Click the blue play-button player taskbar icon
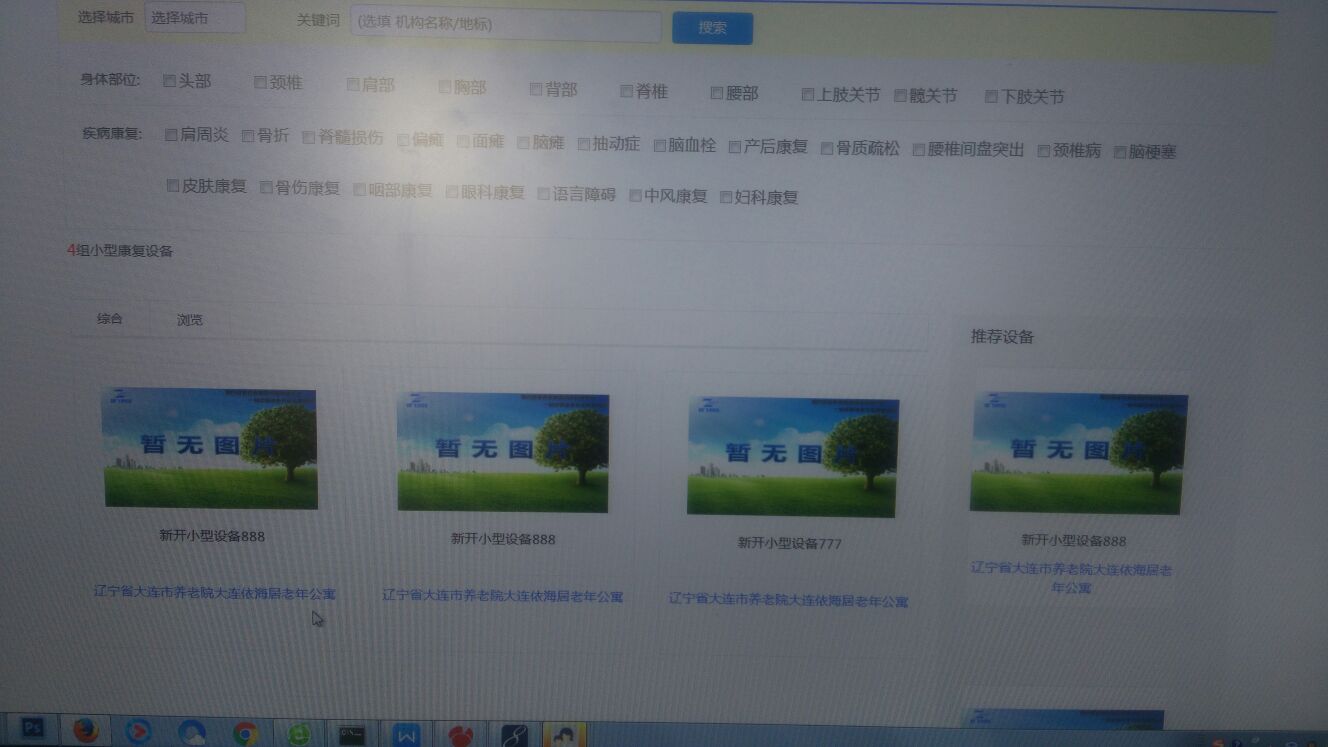The height and width of the screenshot is (747, 1328). tap(138, 732)
